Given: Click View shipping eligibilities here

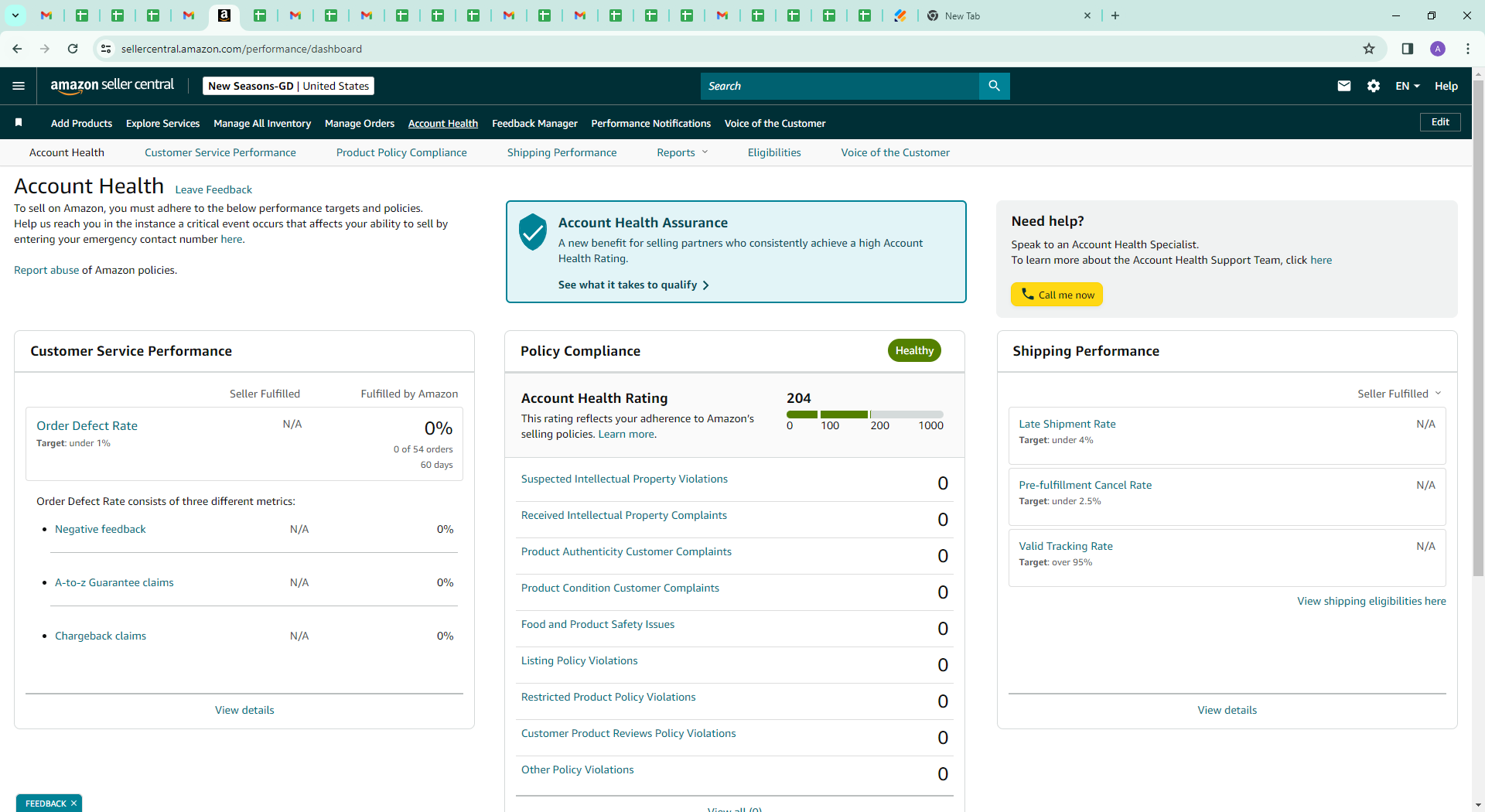Looking at the screenshot, I should (1371, 601).
